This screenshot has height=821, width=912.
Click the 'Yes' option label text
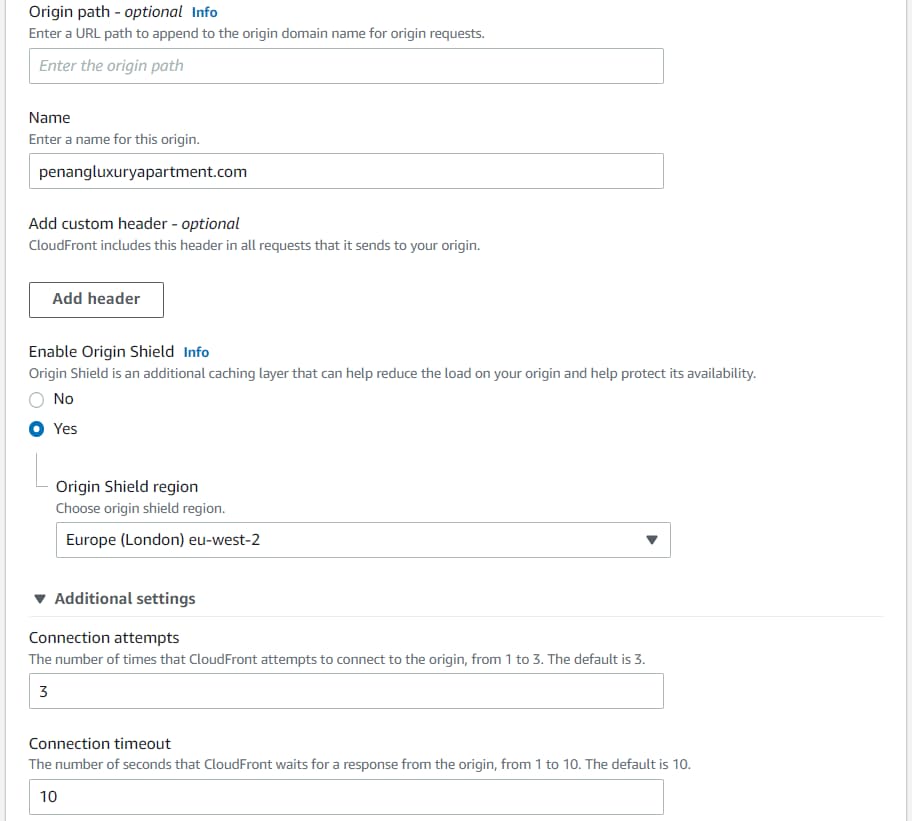pos(65,429)
